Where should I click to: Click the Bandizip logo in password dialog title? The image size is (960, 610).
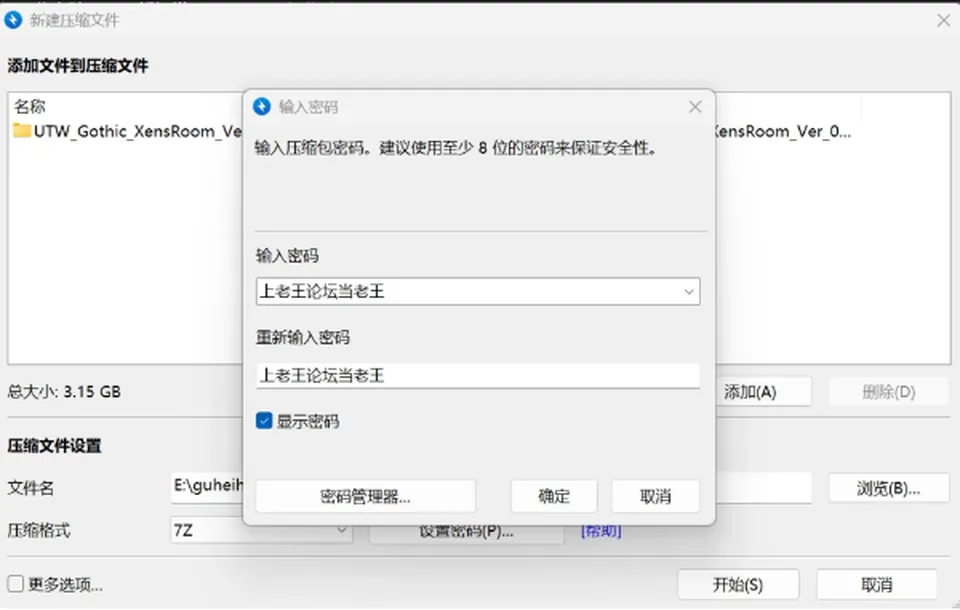coord(262,107)
